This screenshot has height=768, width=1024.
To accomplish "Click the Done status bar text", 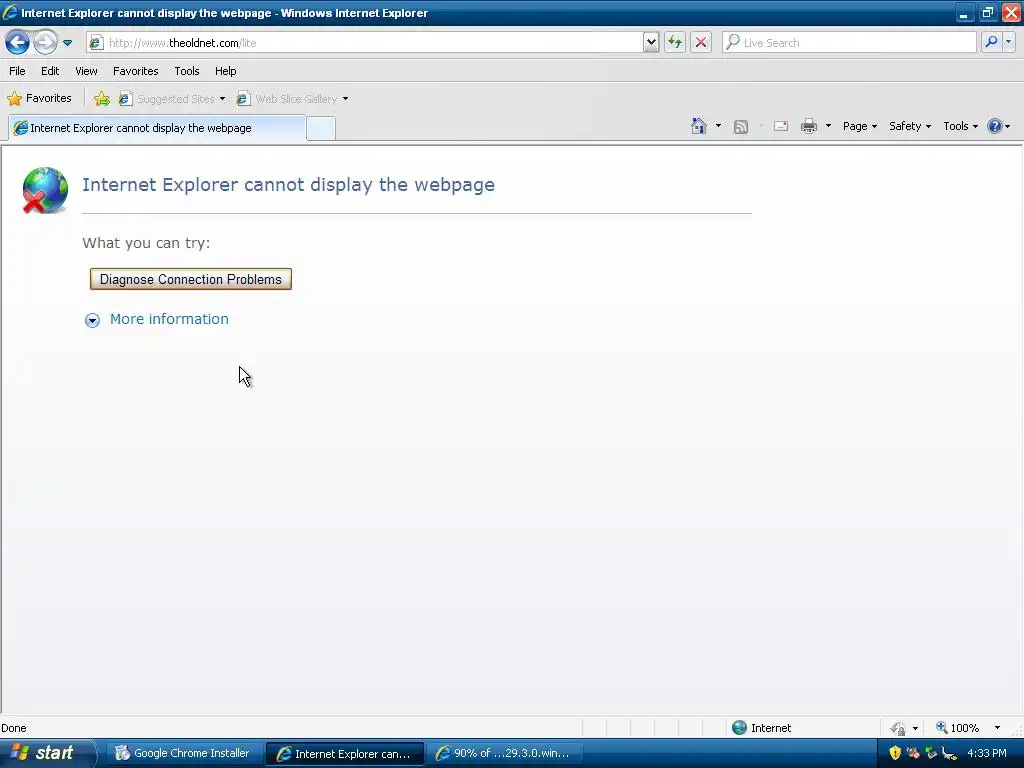I will pyautogui.click(x=14, y=728).
